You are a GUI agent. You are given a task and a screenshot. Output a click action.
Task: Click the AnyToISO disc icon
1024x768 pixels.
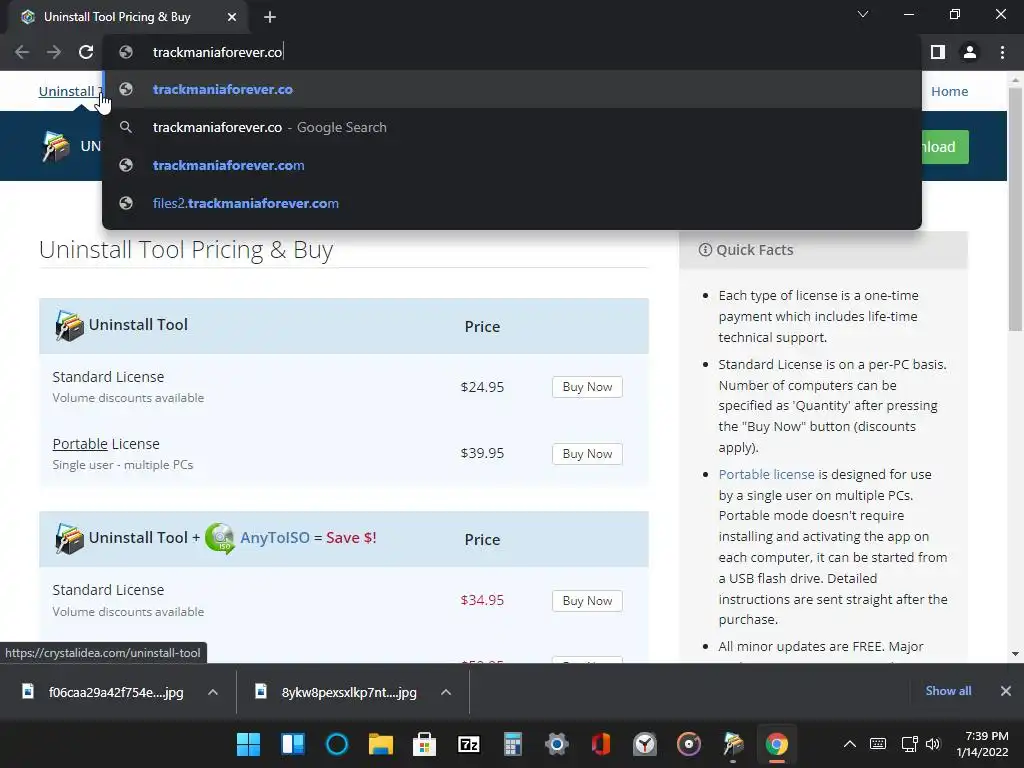(220, 538)
